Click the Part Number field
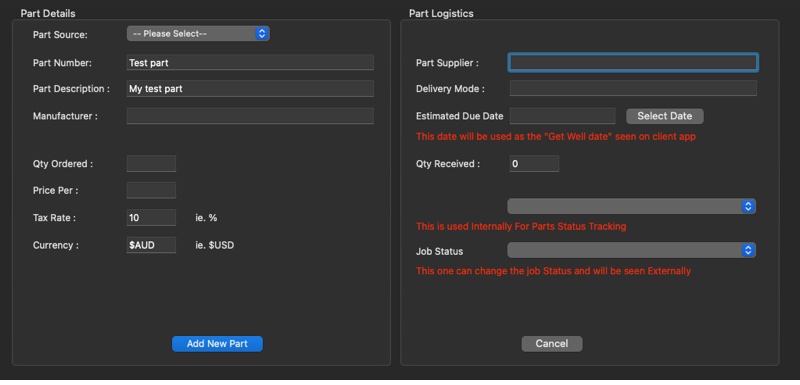Viewport: 800px width, 385px height. tap(250, 63)
